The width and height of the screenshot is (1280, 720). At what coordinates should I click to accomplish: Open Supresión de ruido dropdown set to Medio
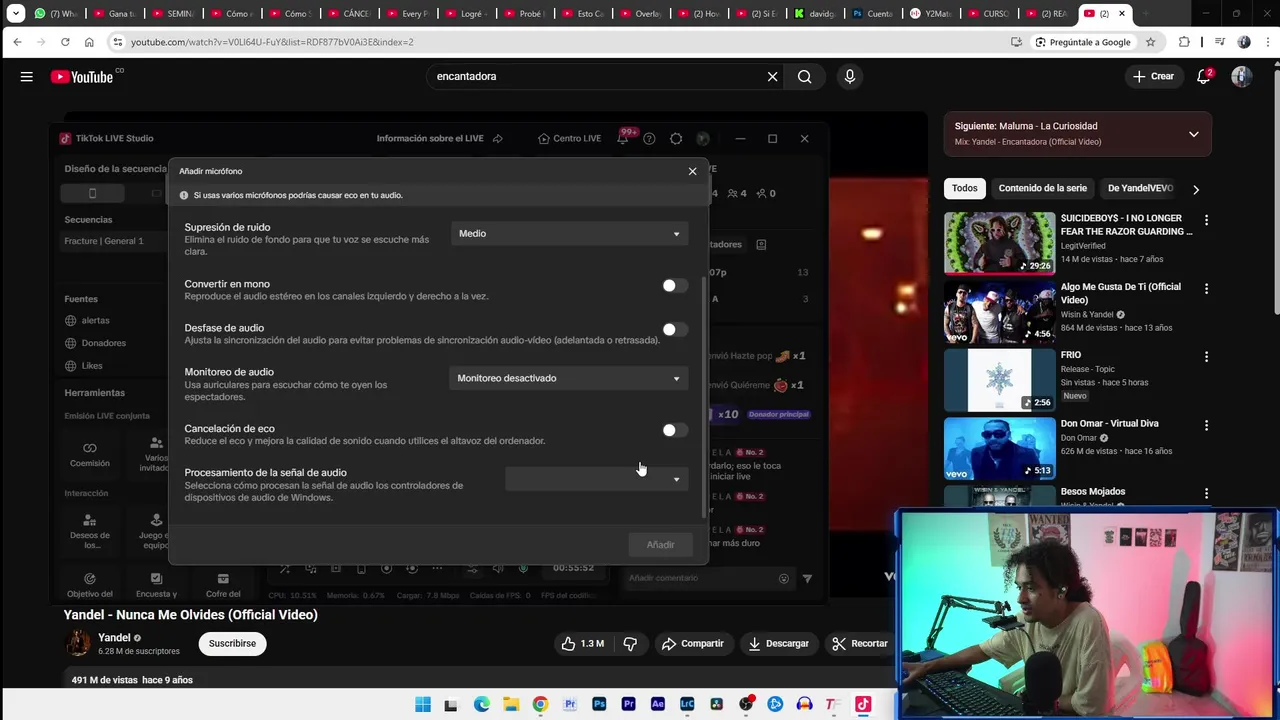(569, 234)
